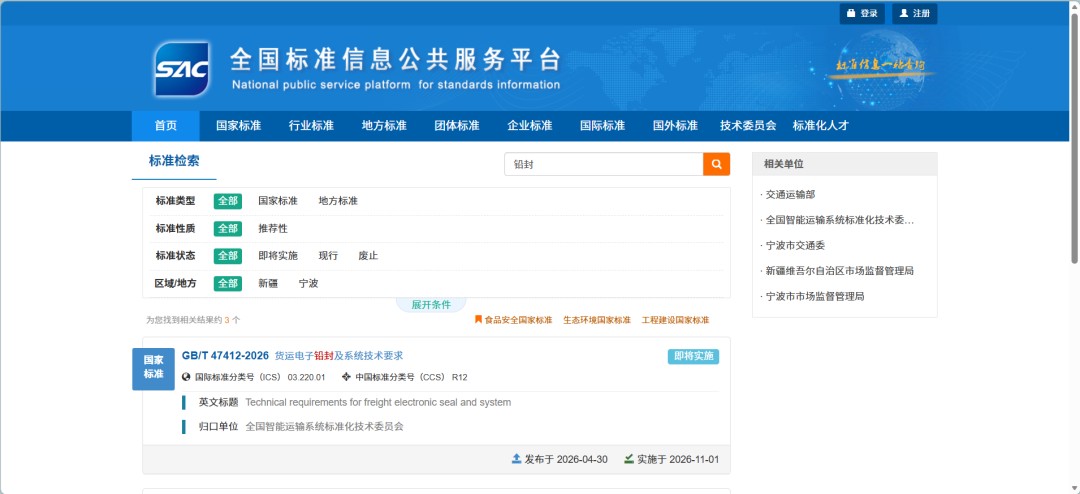Filter 标准状态 by 现行
The width and height of the screenshot is (1080, 494).
tap(328, 256)
